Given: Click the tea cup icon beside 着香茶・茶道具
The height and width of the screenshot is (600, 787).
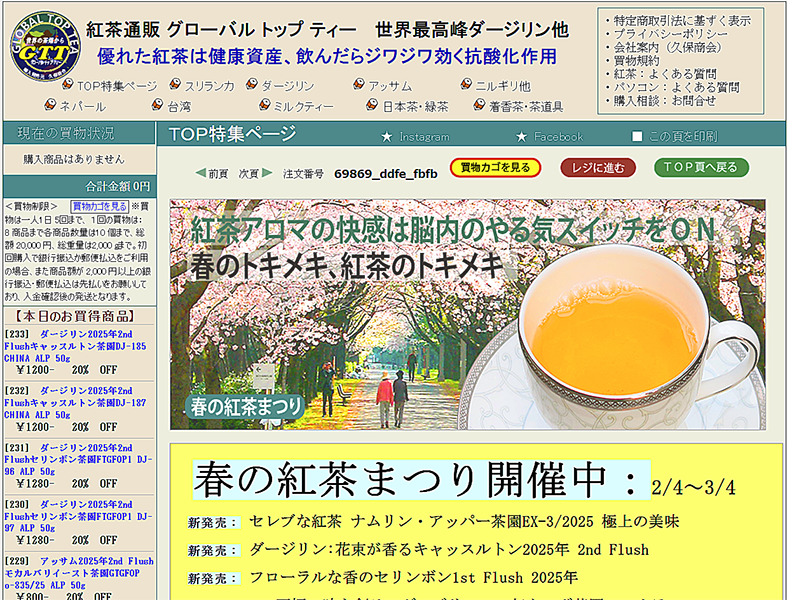Looking at the screenshot, I should point(480,104).
